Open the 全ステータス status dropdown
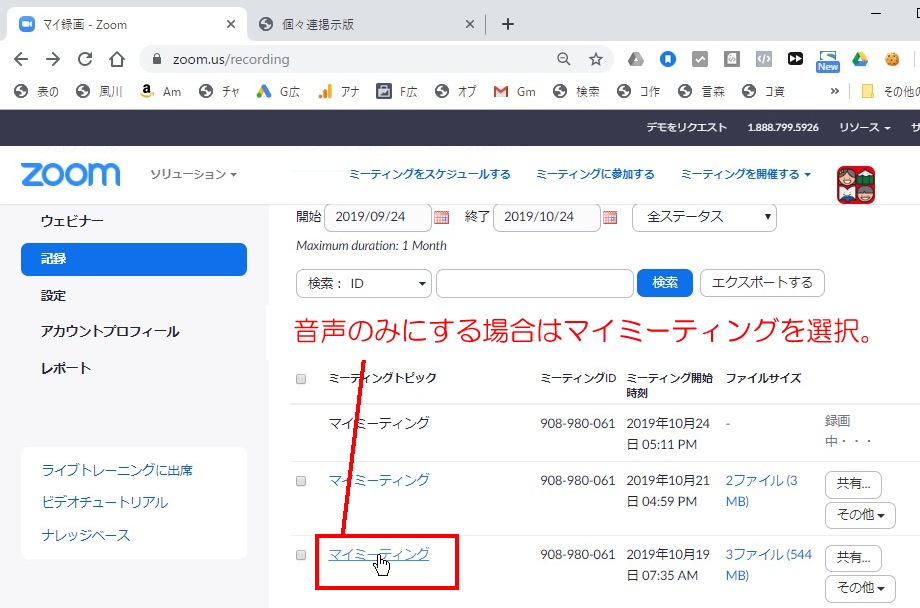Screen dimensions: 920x608 [704, 217]
